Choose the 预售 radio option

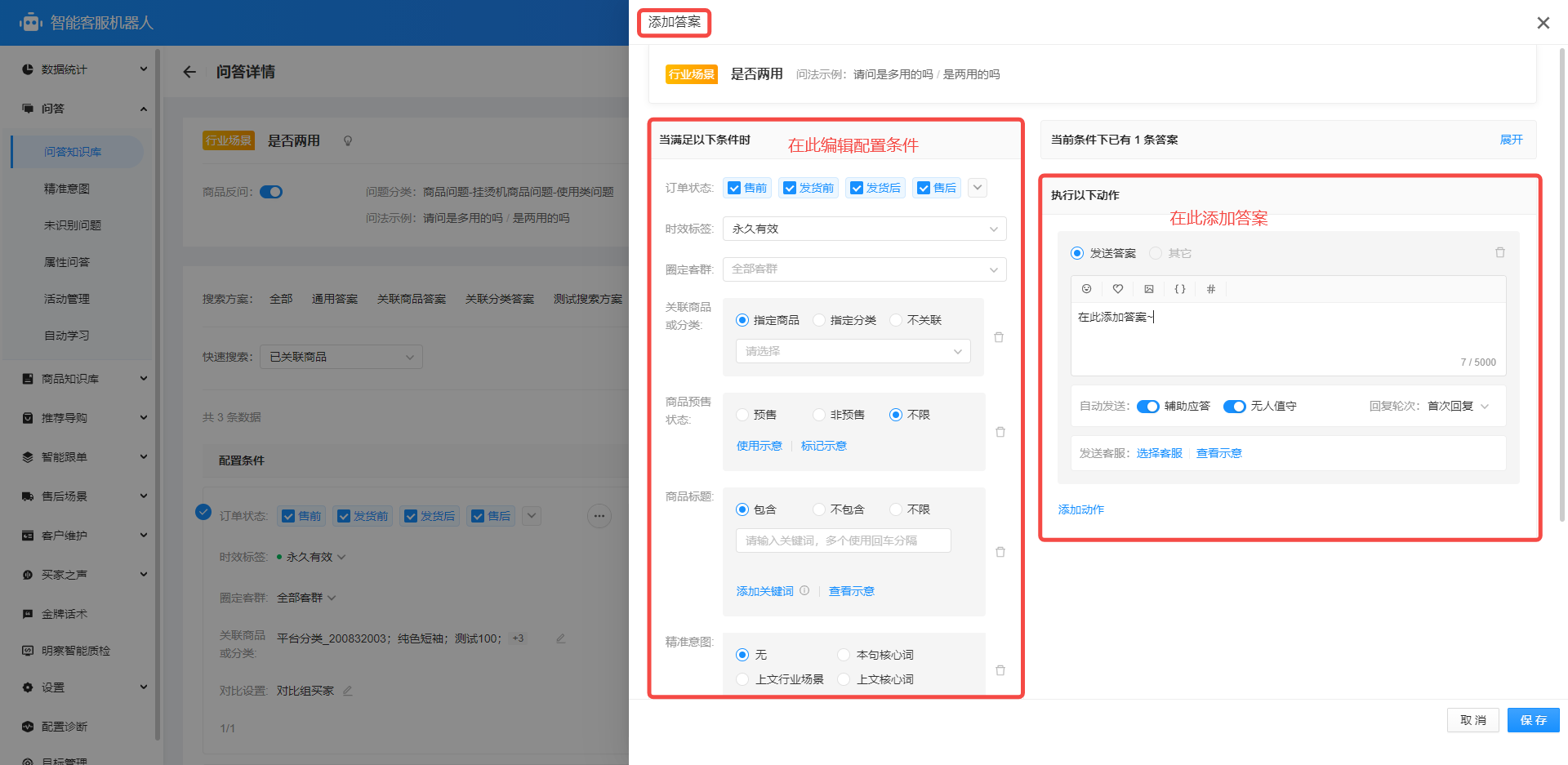click(x=742, y=415)
